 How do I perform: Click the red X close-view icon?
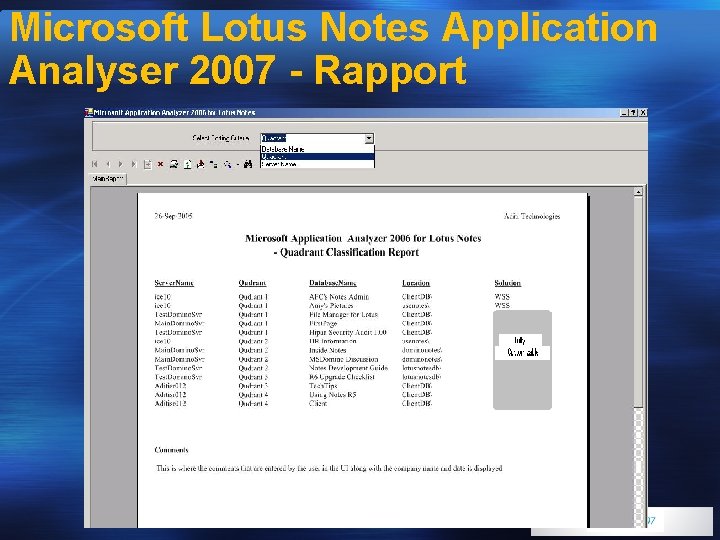click(x=160, y=164)
